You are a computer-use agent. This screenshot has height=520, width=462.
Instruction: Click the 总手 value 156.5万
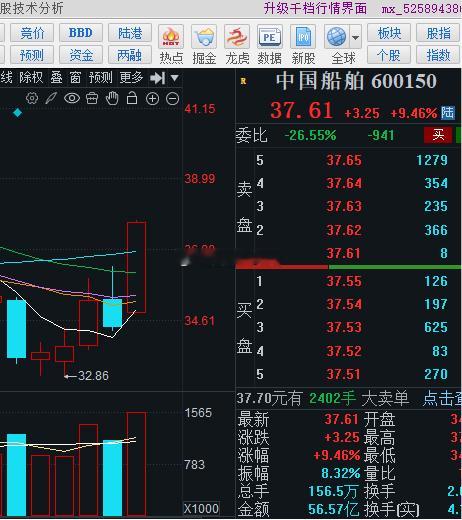click(333, 491)
